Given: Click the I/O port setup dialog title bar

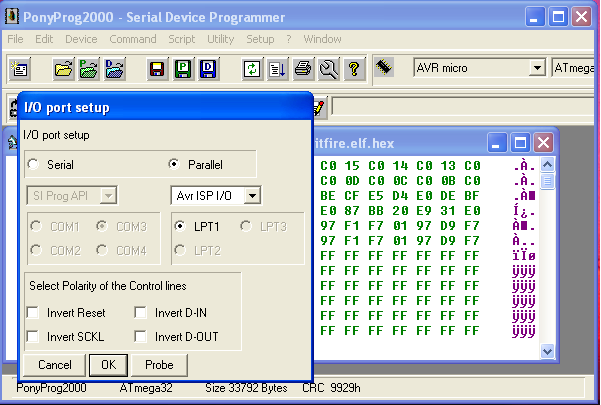Looking at the screenshot, I should click(166, 108).
